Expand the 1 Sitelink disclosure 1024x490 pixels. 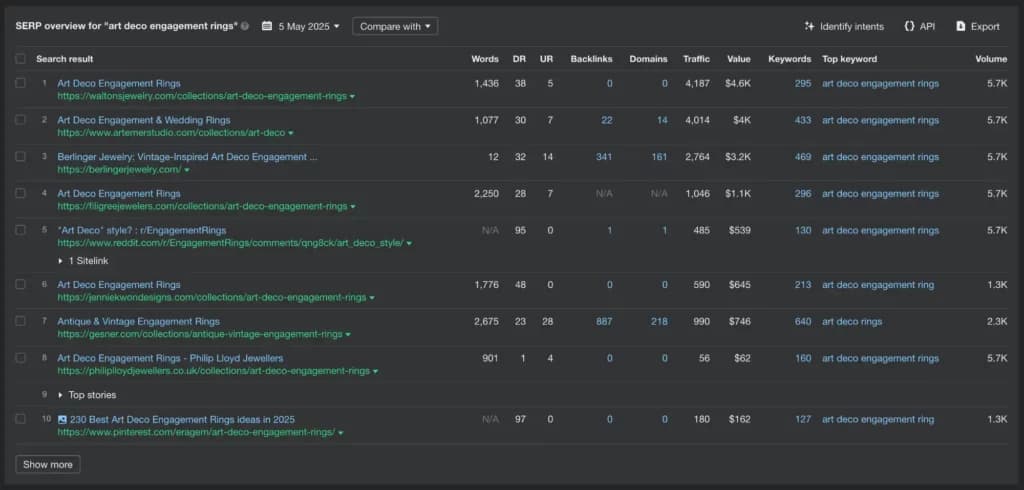pos(61,260)
